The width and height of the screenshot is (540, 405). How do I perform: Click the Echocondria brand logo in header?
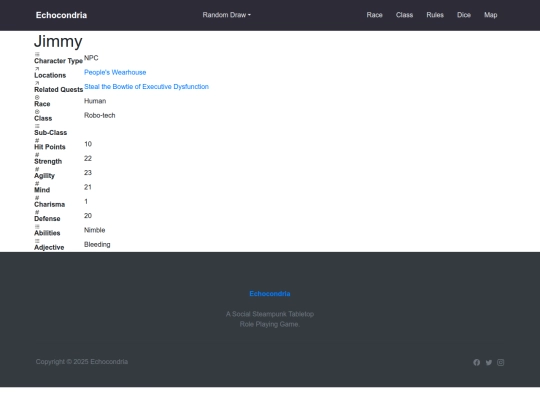pos(61,15)
